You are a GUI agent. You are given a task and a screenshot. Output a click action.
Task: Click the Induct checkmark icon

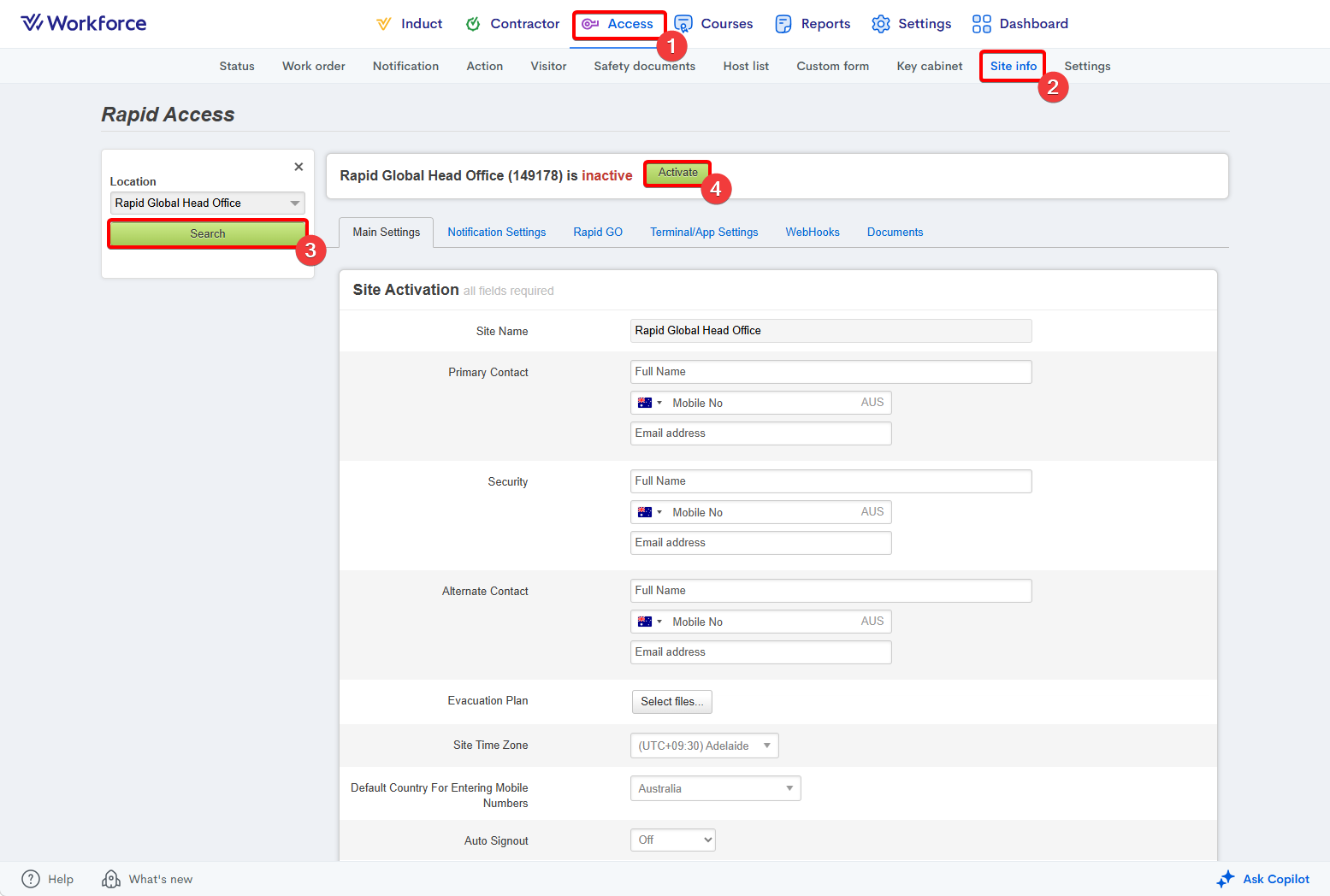point(384,24)
